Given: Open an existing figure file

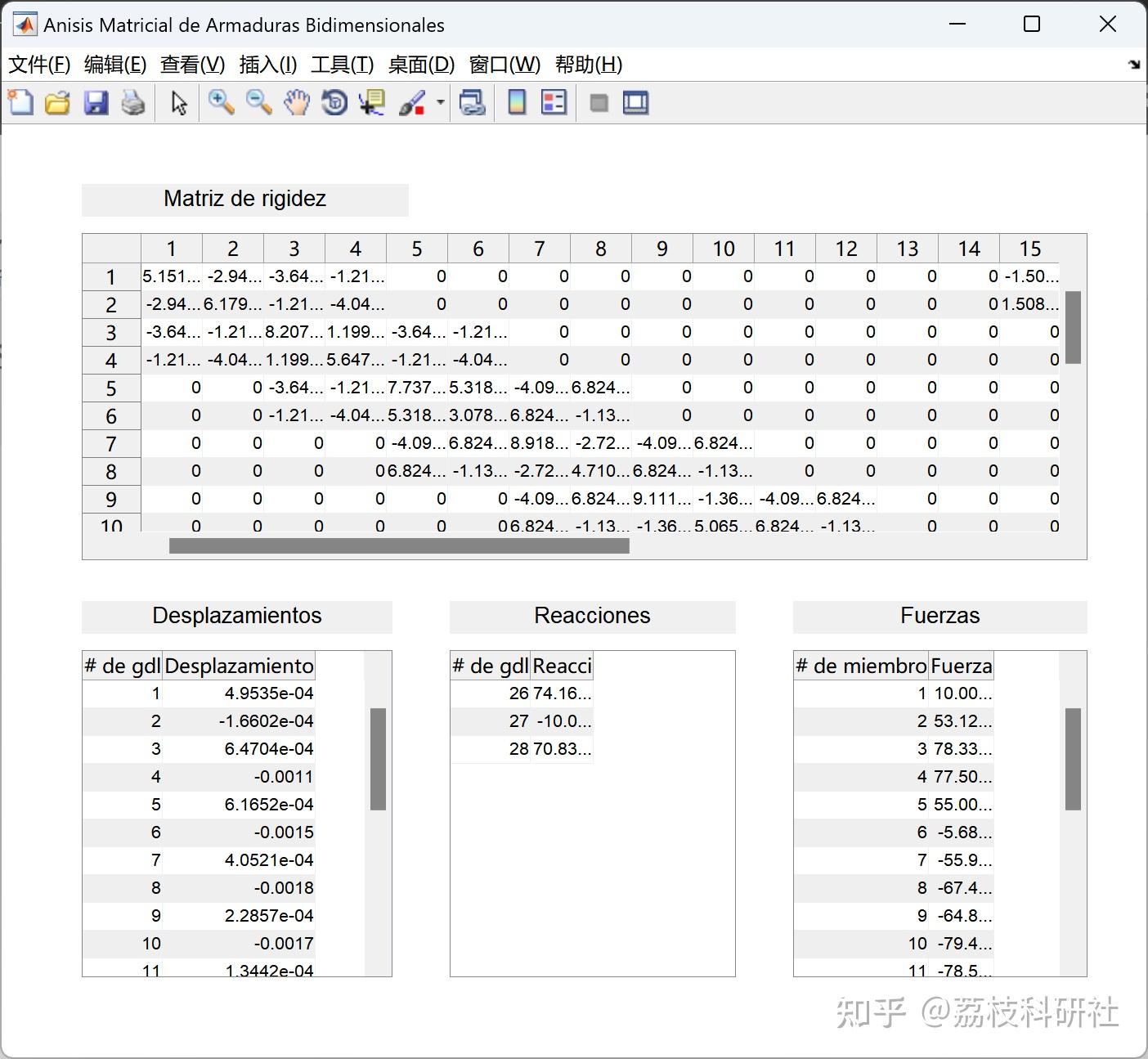Looking at the screenshot, I should coord(57,102).
